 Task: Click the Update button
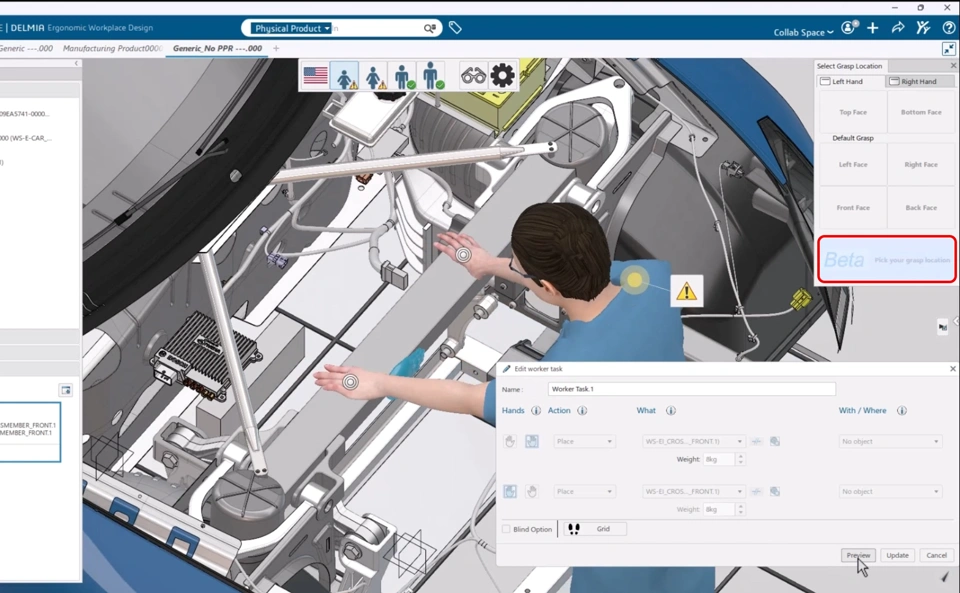897,555
